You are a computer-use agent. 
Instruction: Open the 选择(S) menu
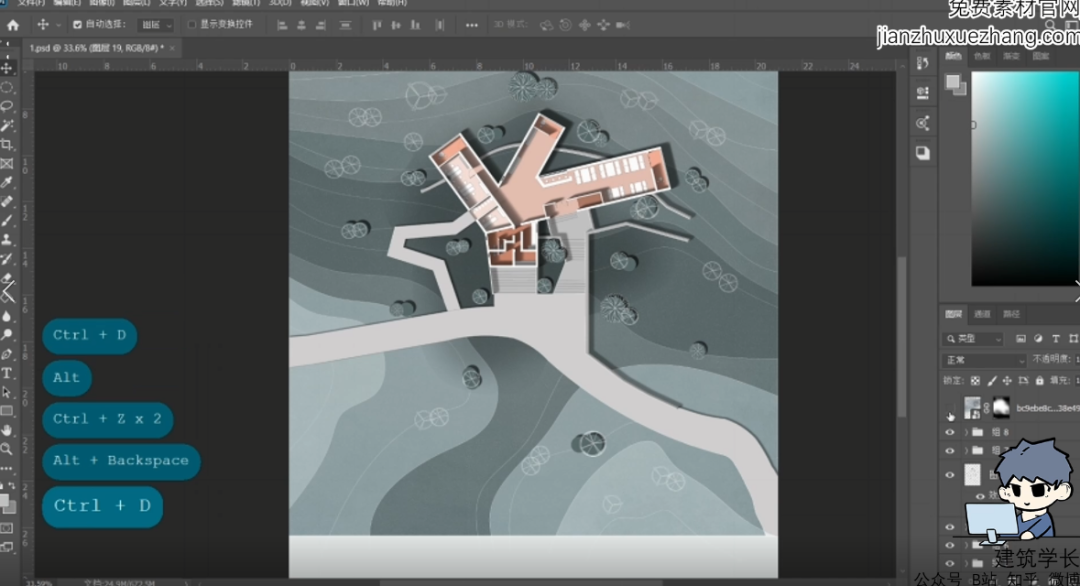pyautogui.click(x=209, y=3)
